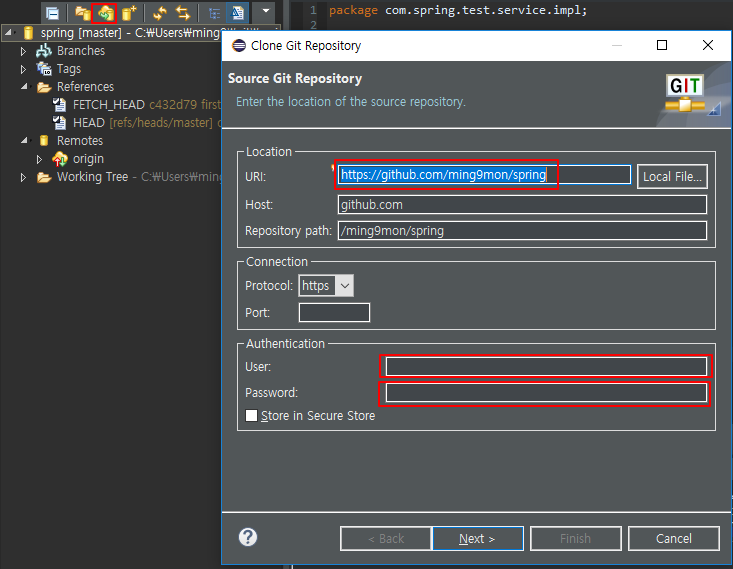
Task: Focus the Password field
Action: pos(546,393)
